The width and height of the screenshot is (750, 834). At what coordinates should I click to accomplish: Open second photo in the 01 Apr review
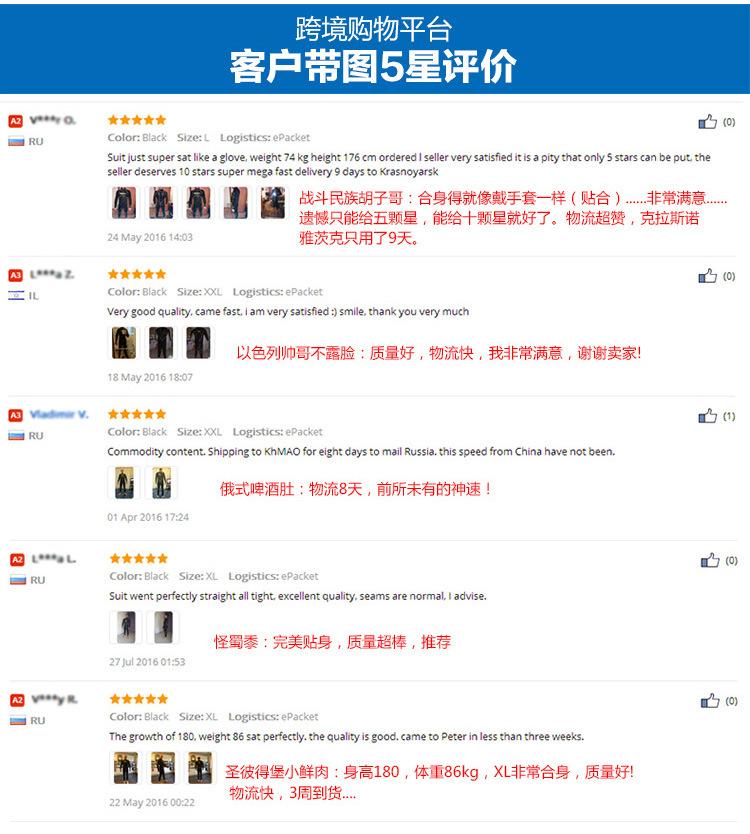tap(161, 482)
